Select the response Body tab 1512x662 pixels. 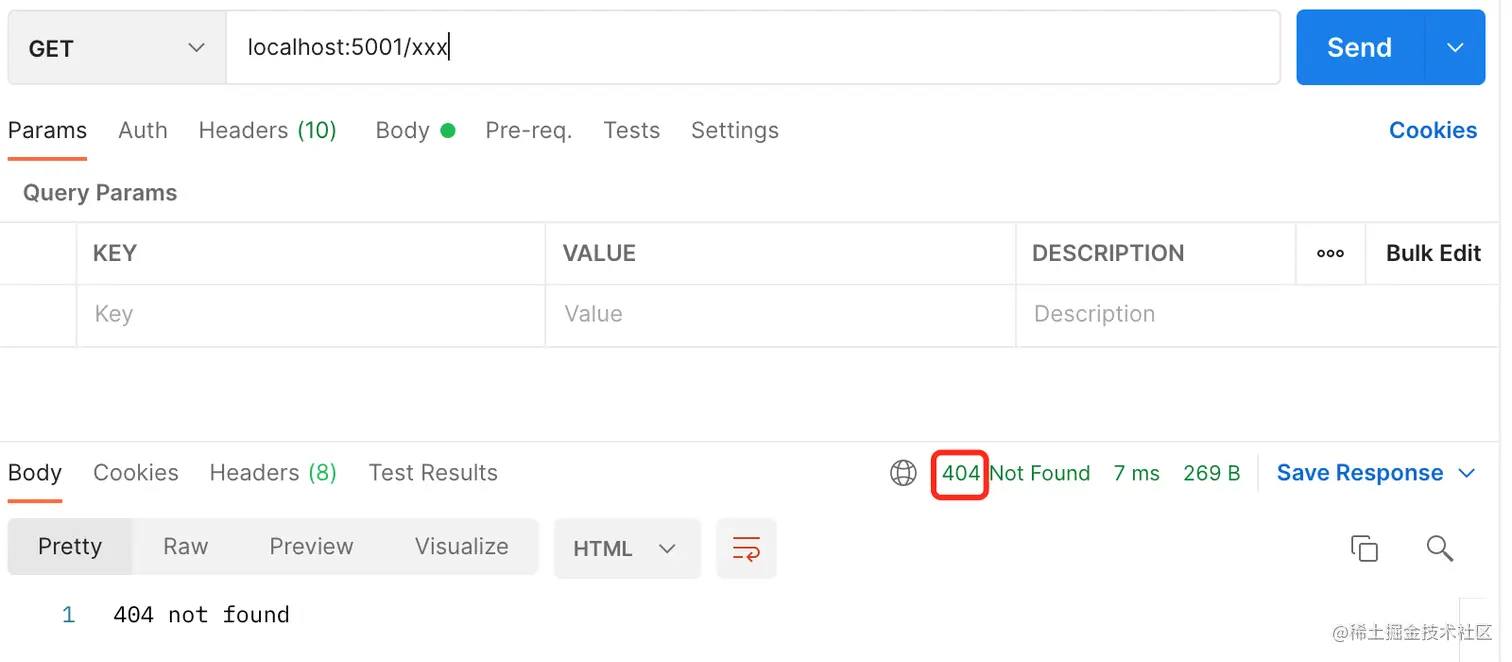(x=35, y=473)
